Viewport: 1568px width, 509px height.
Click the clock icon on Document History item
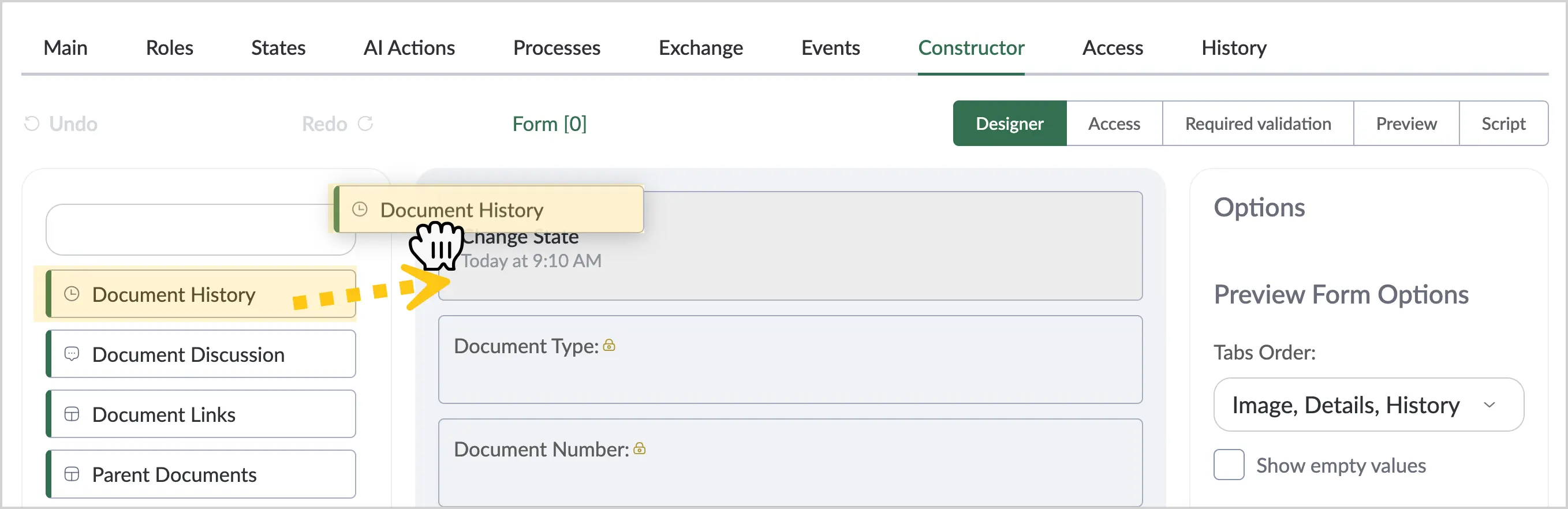(x=72, y=294)
